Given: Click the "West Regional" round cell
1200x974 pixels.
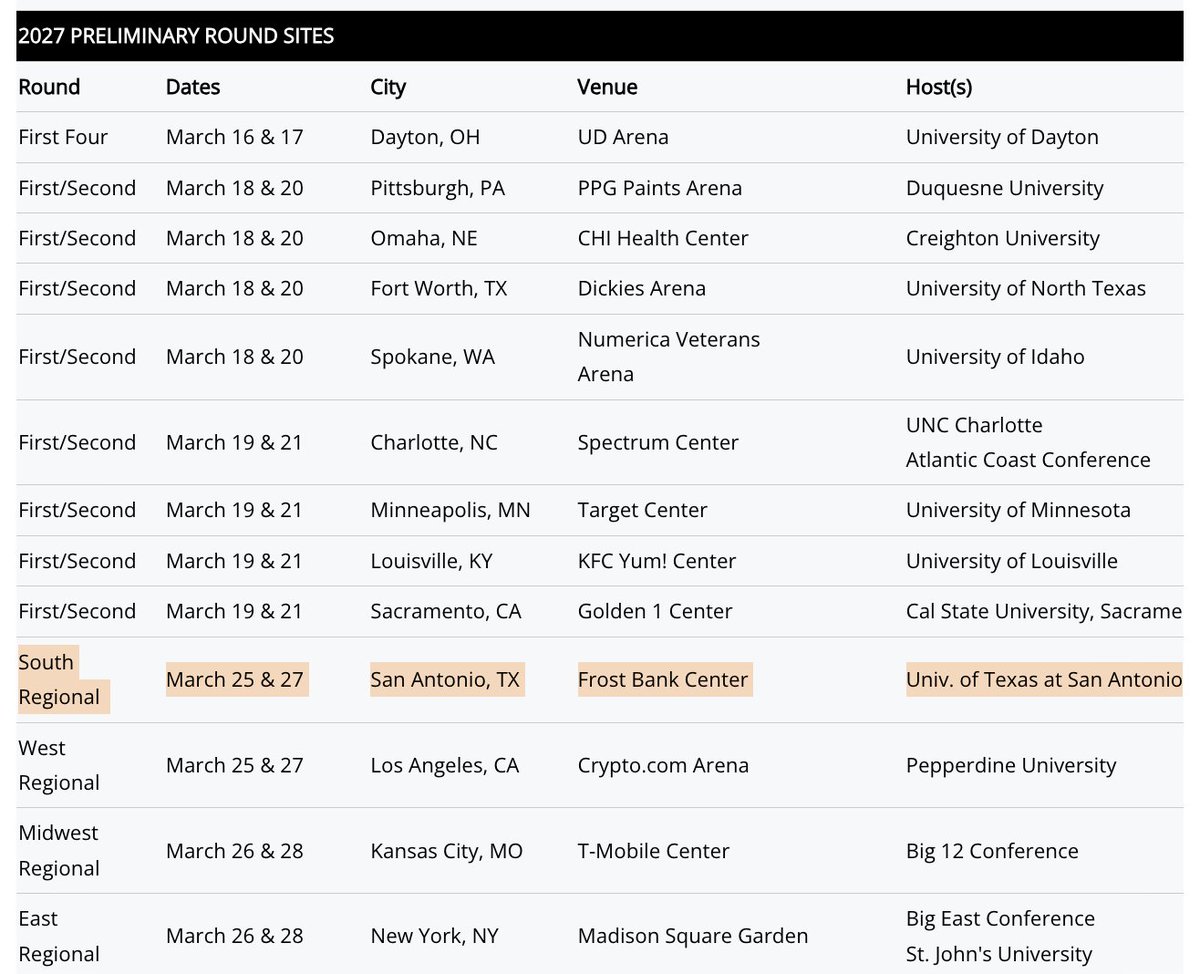Looking at the screenshot, I should click(59, 765).
